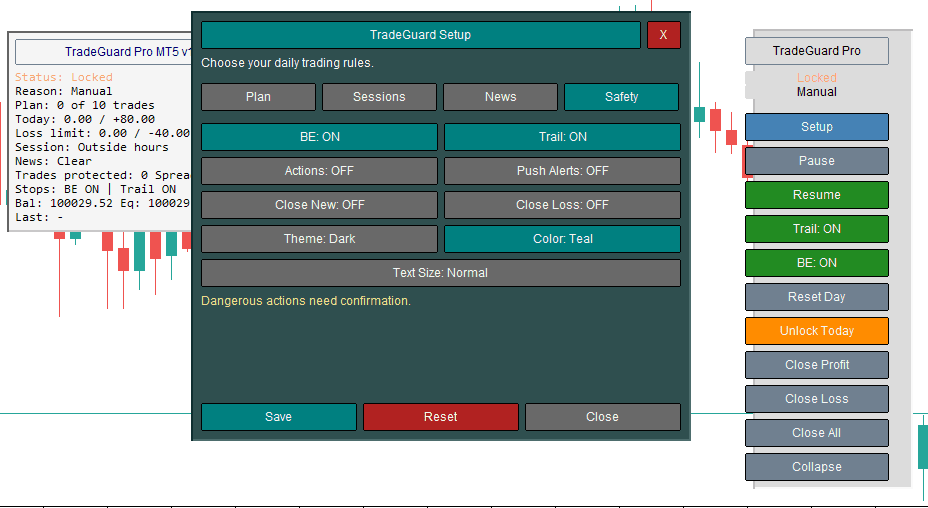Viewport: 928px width, 508px height.
Task: Click the orange Unlock Today button
Action: pos(817,331)
